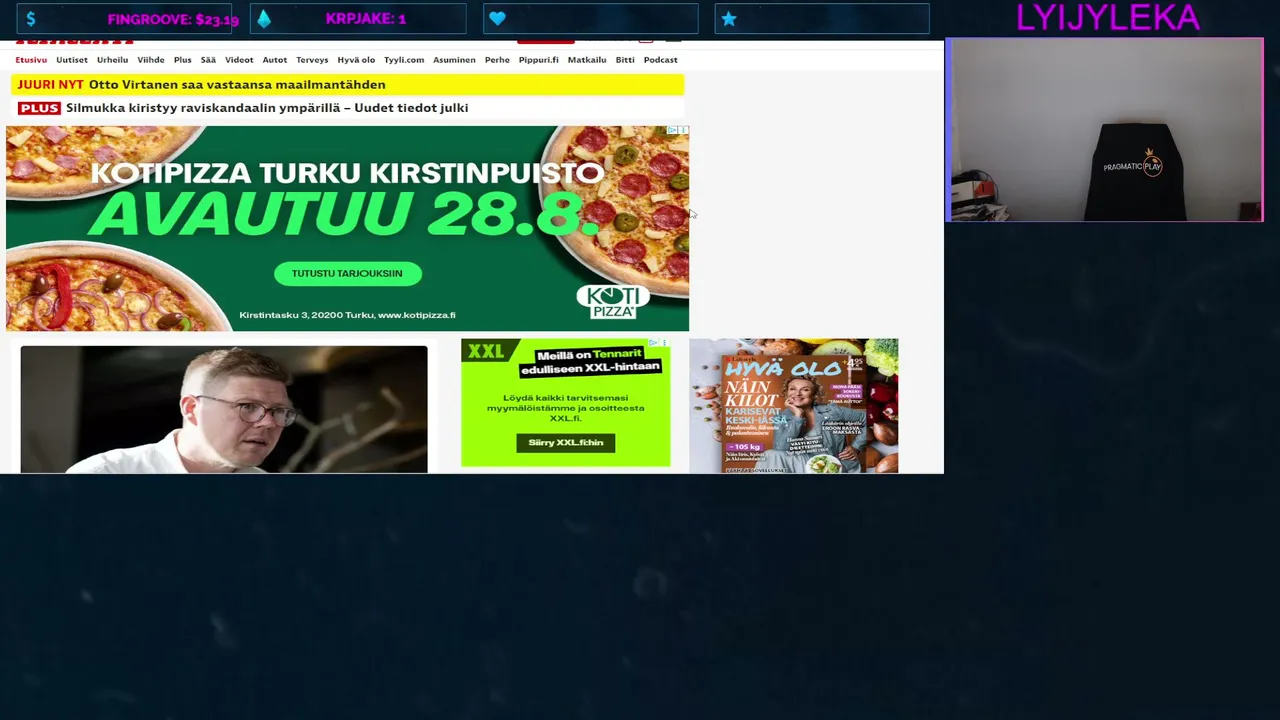Screen dimensions: 1280x720
Task: Open the Videot section
Action: point(239,60)
